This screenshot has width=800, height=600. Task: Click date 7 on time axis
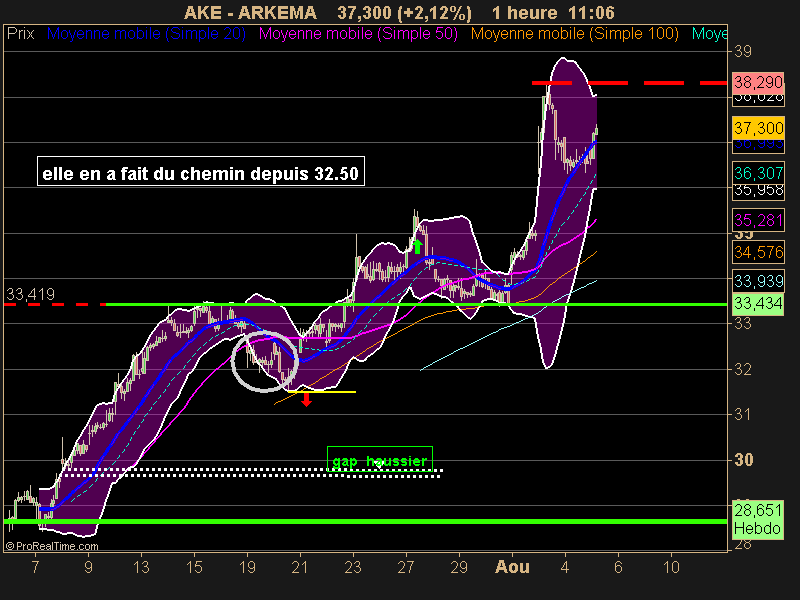pyautogui.click(x=35, y=567)
